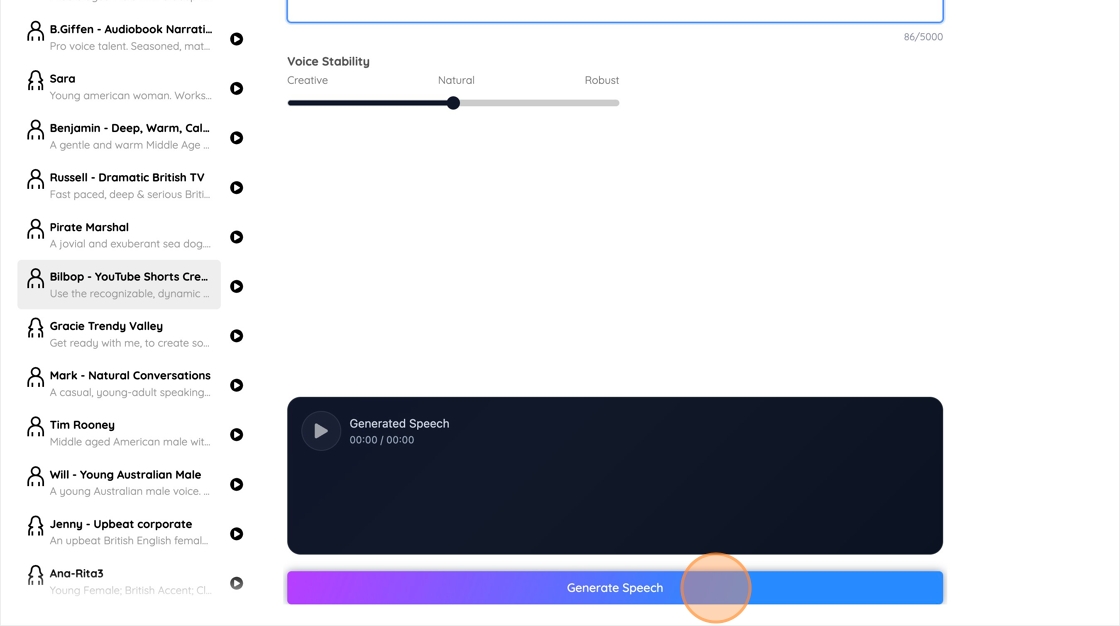Click the Voice Stability heading
This screenshot has width=1120, height=626.
click(x=329, y=61)
